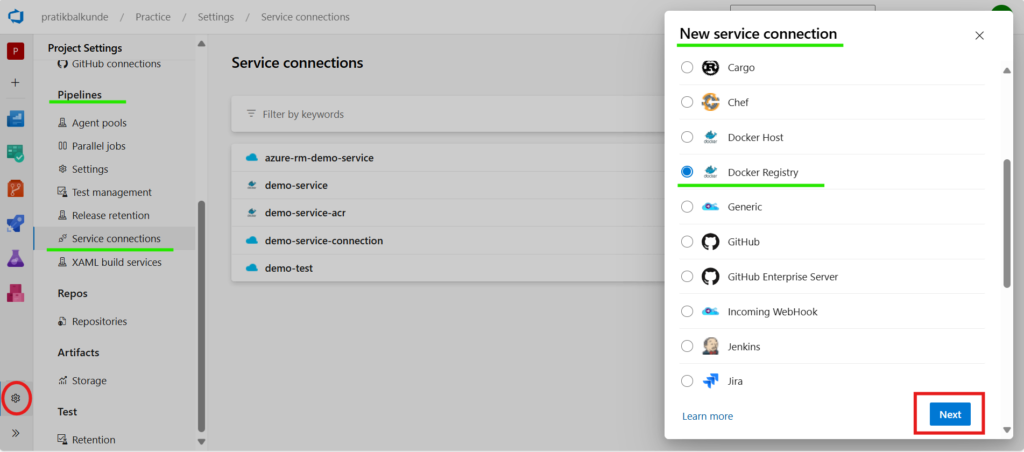Click pratikbalkunde breadcrumb link

[76, 17]
